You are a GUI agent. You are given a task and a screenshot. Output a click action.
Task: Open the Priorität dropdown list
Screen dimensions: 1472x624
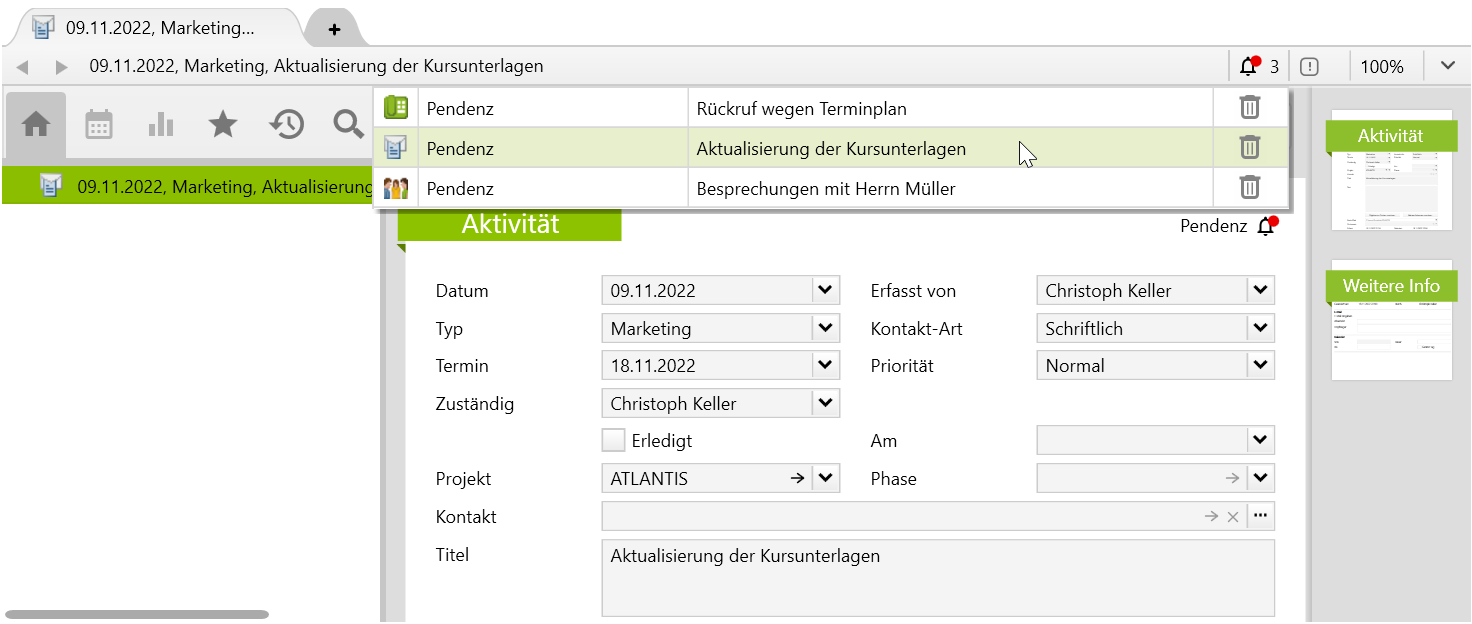[x=1260, y=366]
